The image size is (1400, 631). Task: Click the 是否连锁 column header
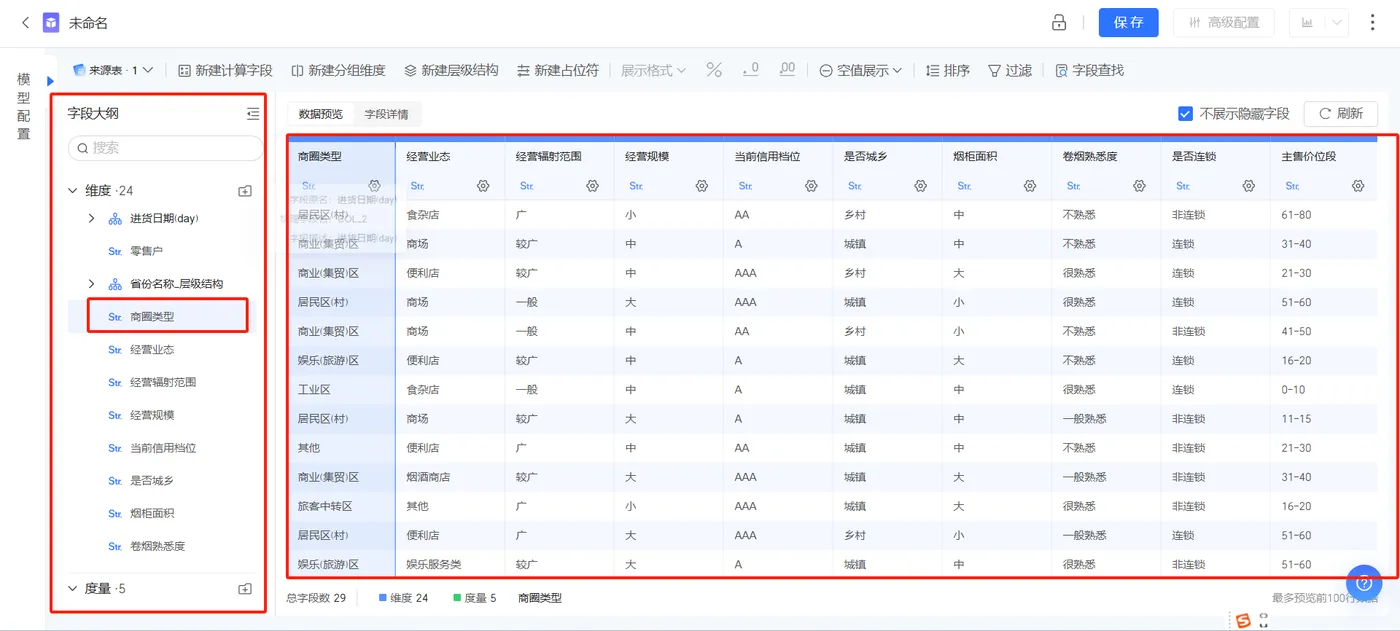[x=1193, y=157]
